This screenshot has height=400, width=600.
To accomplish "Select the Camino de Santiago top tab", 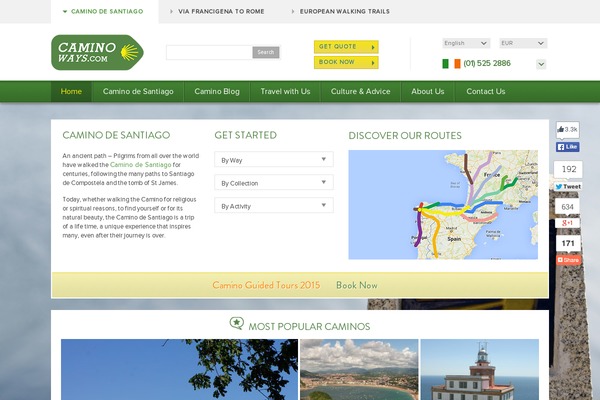I will [104, 11].
